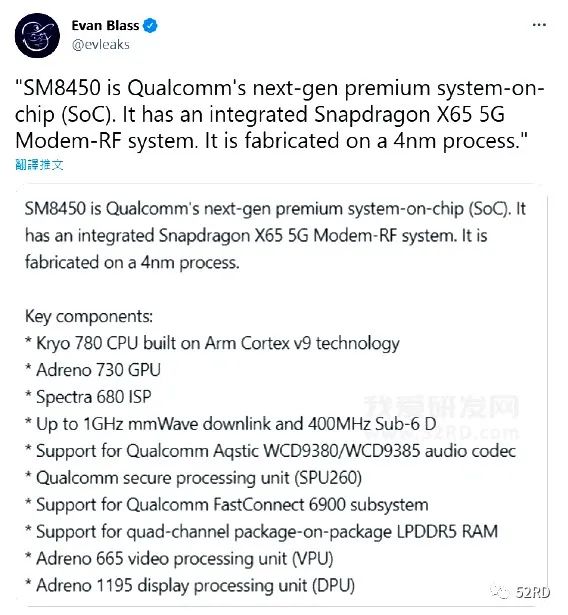Open the tweet's three-dot more menu
The height and width of the screenshot is (615, 568).
[539, 25]
